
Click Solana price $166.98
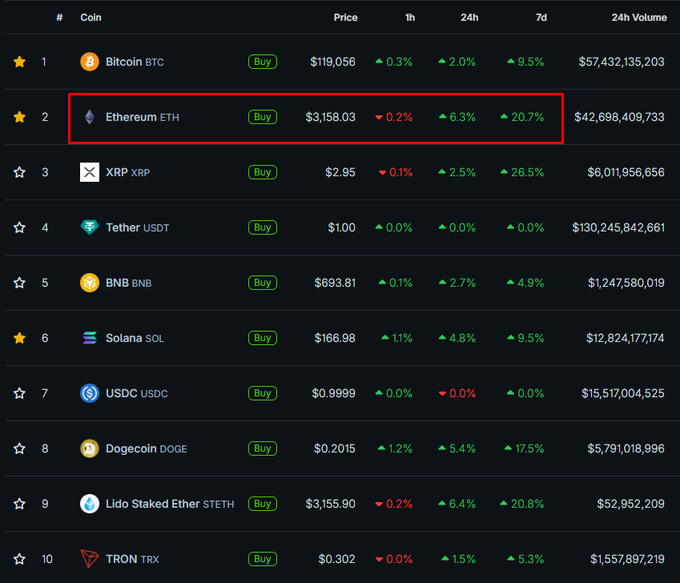click(335, 338)
